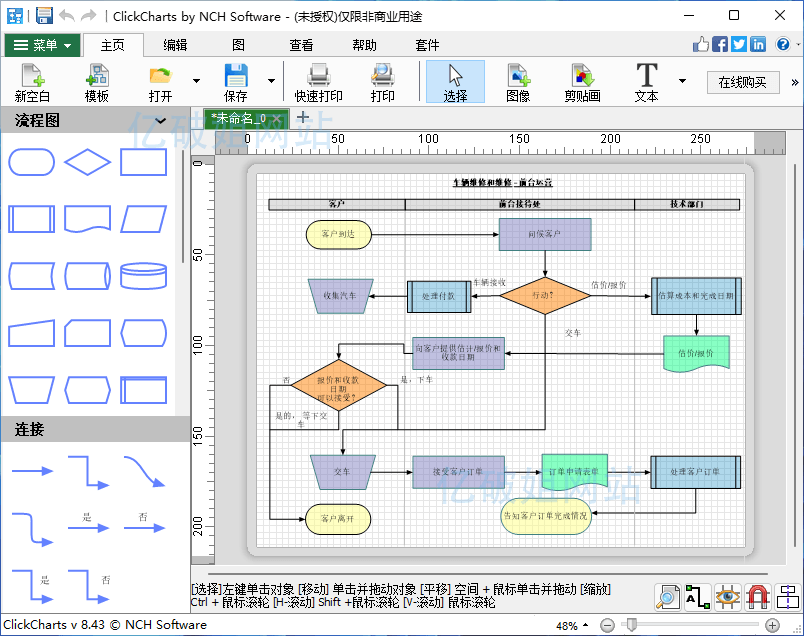804x636 pixels.
Task: Switch to the 编辑 ribbon tab
Action: (x=175, y=45)
